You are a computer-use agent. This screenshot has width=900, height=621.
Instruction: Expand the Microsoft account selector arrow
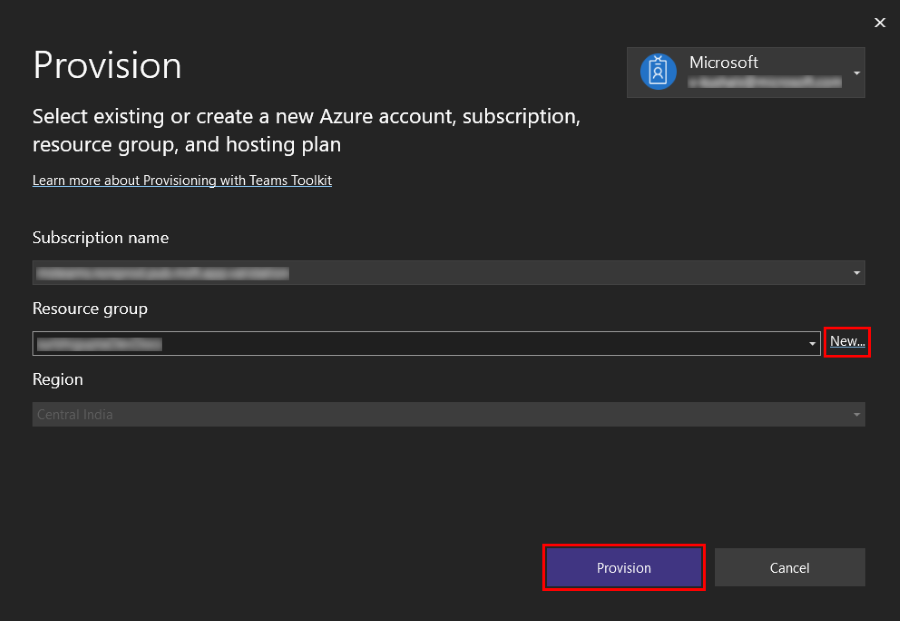(857, 73)
